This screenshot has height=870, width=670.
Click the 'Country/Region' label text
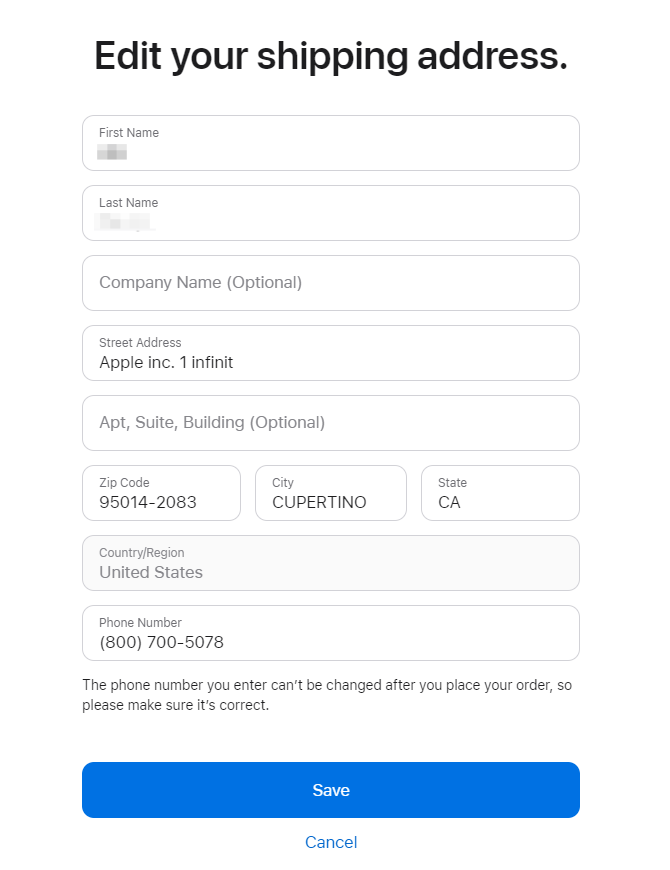tap(142, 553)
